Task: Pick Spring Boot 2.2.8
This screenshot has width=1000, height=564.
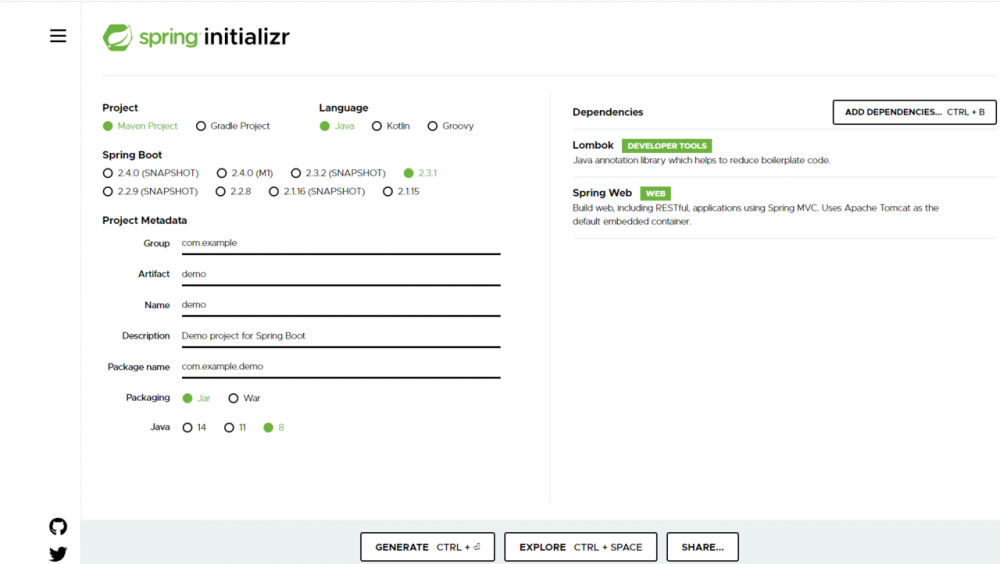Action: [222, 191]
